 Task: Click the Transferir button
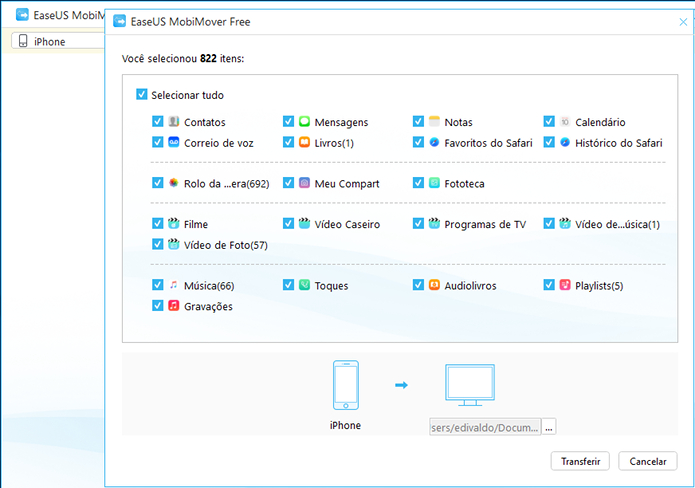pos(580,461)
